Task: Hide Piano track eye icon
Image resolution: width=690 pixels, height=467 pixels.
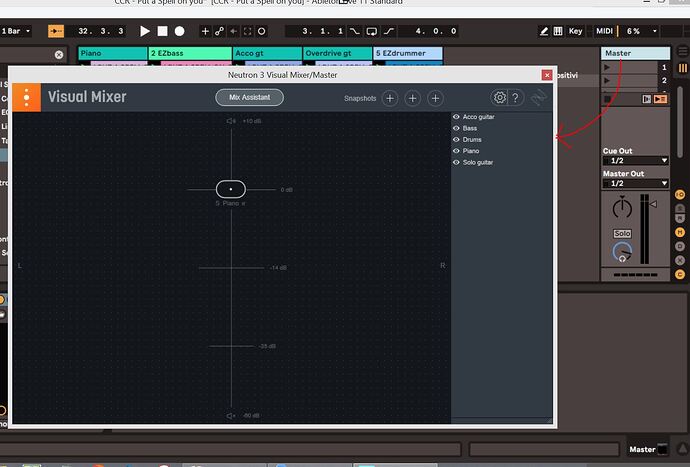Action: point(456,151)
